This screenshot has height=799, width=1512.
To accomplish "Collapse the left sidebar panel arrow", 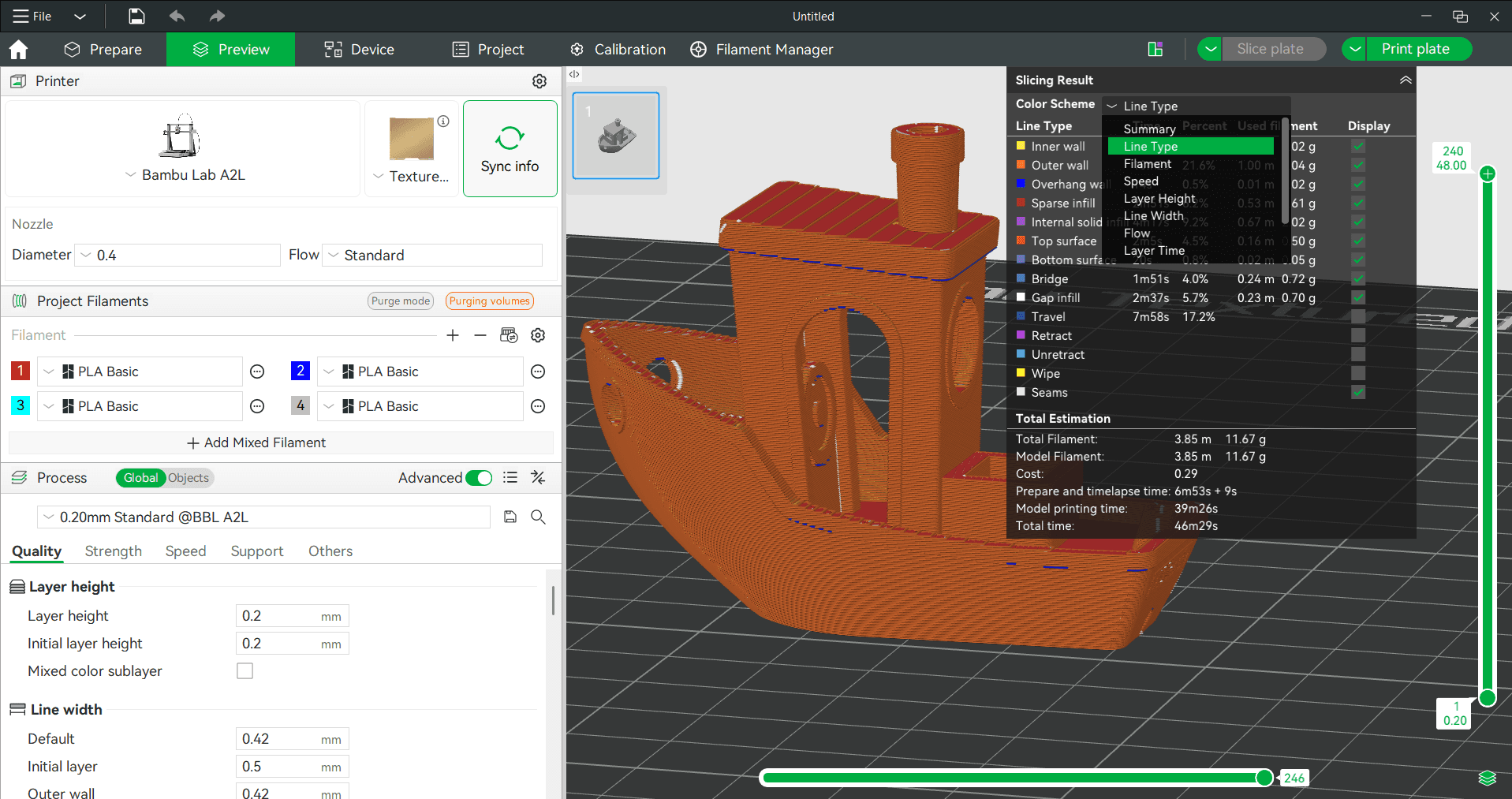I will tap(574, 74).
